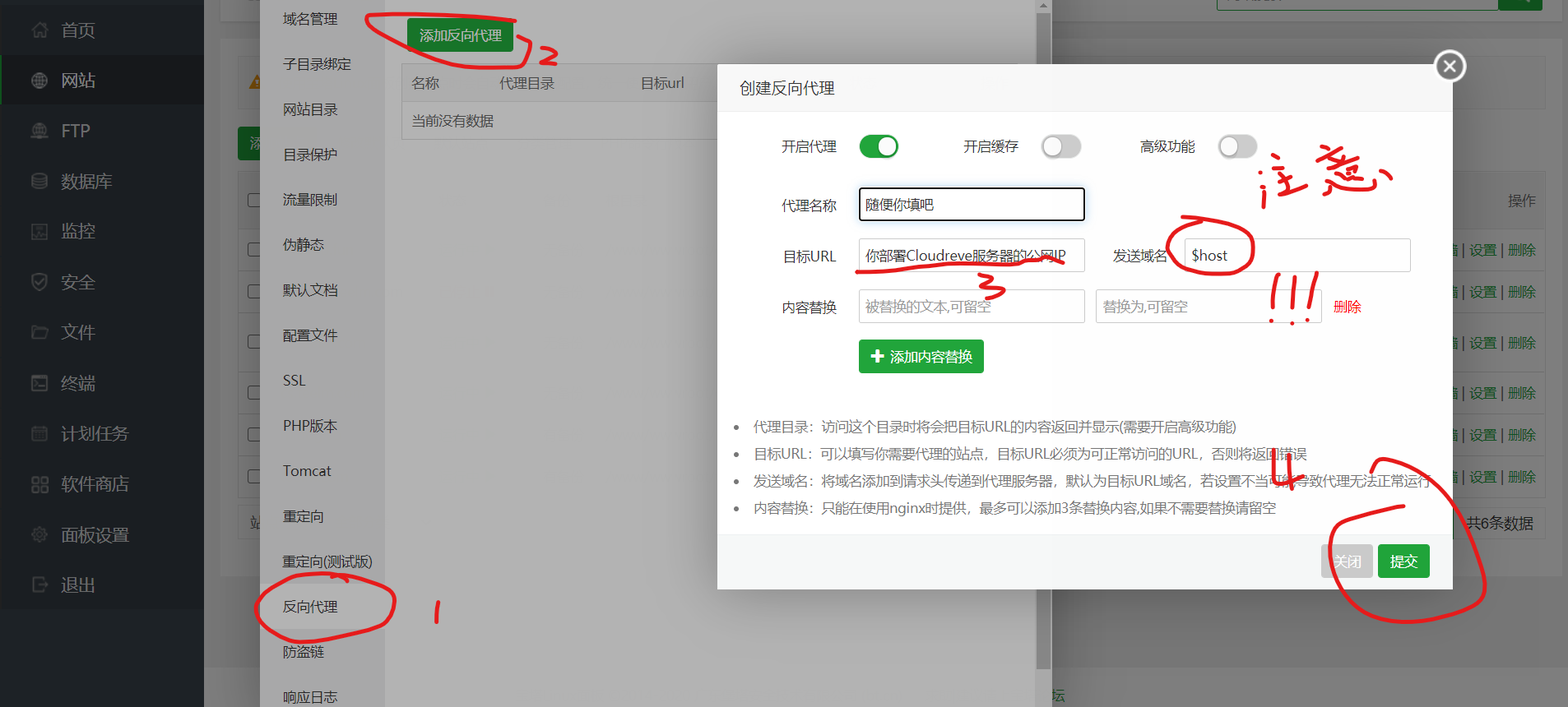Open the 软件商店 grid icon
1568x707 pixels.
coord(39,484)
